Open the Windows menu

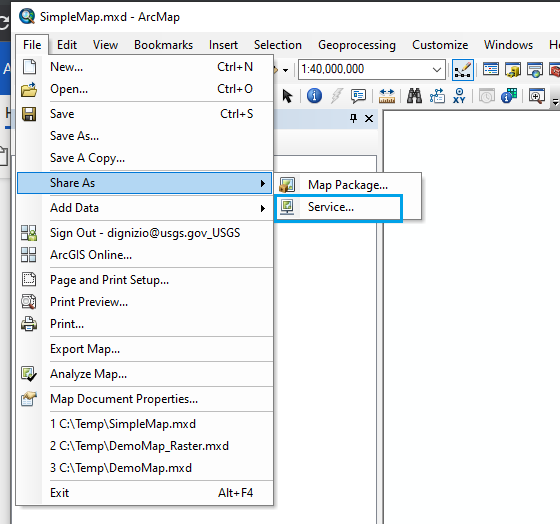tap(508, 45)
